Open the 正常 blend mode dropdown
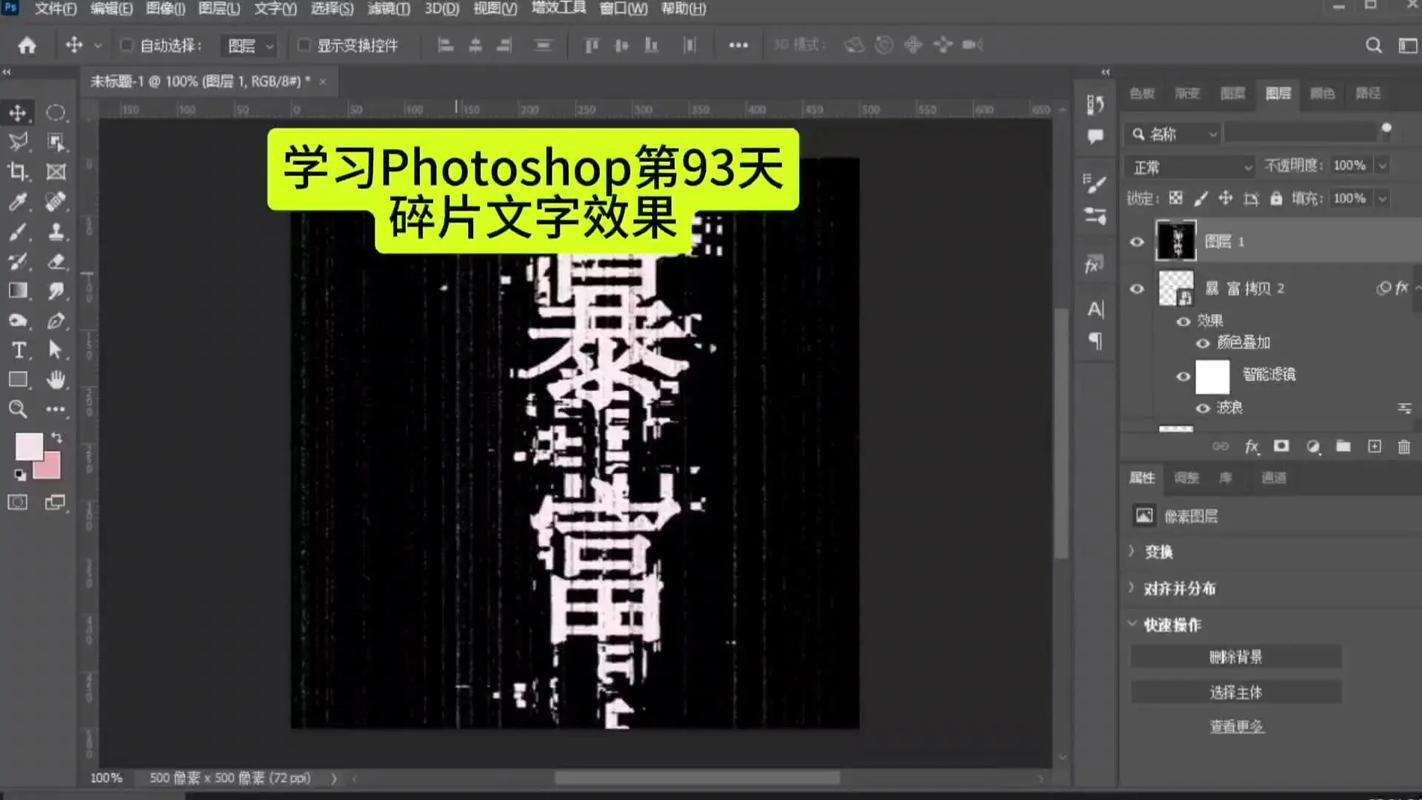Viewport: 1422px width, 800px height. [1189, 166]
